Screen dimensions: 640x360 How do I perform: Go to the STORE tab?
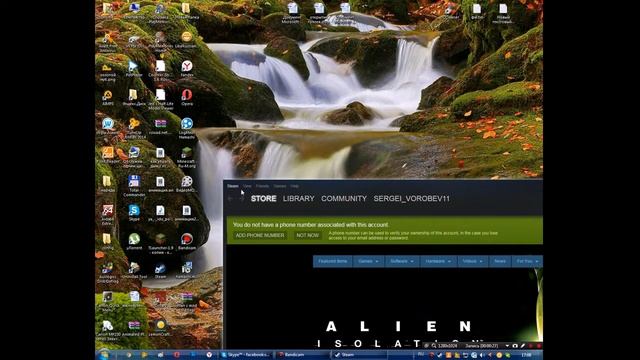(x=263, y=199)
